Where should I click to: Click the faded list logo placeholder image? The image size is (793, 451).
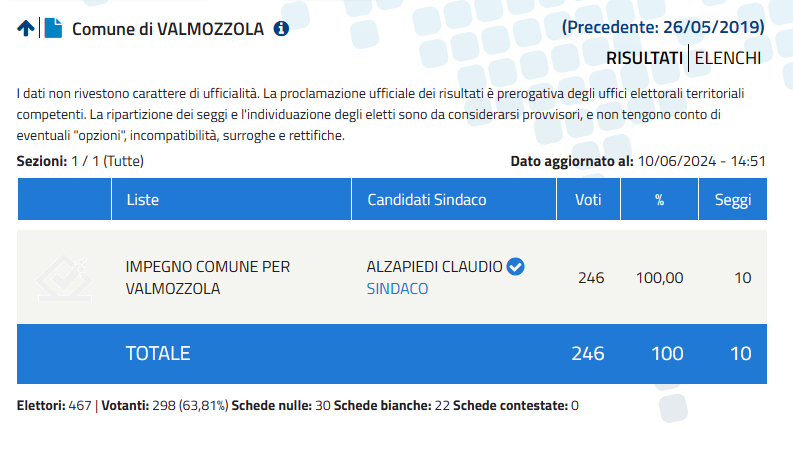pyautogui.click(x=64, y=278)
